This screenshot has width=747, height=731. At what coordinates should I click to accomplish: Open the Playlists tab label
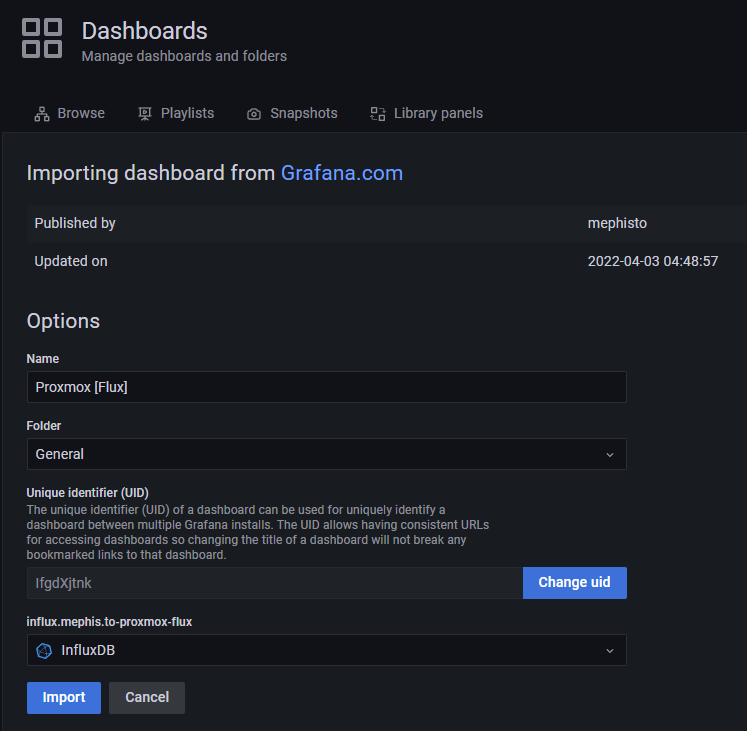(187, 114)
